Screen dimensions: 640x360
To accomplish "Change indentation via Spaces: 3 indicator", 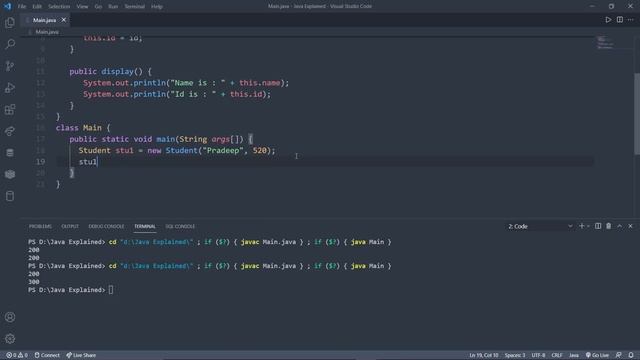I will [515, 355].
